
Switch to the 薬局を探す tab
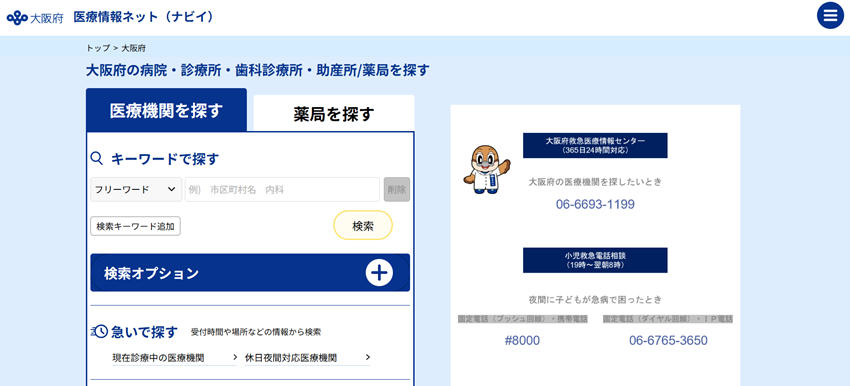coord(334,114)
